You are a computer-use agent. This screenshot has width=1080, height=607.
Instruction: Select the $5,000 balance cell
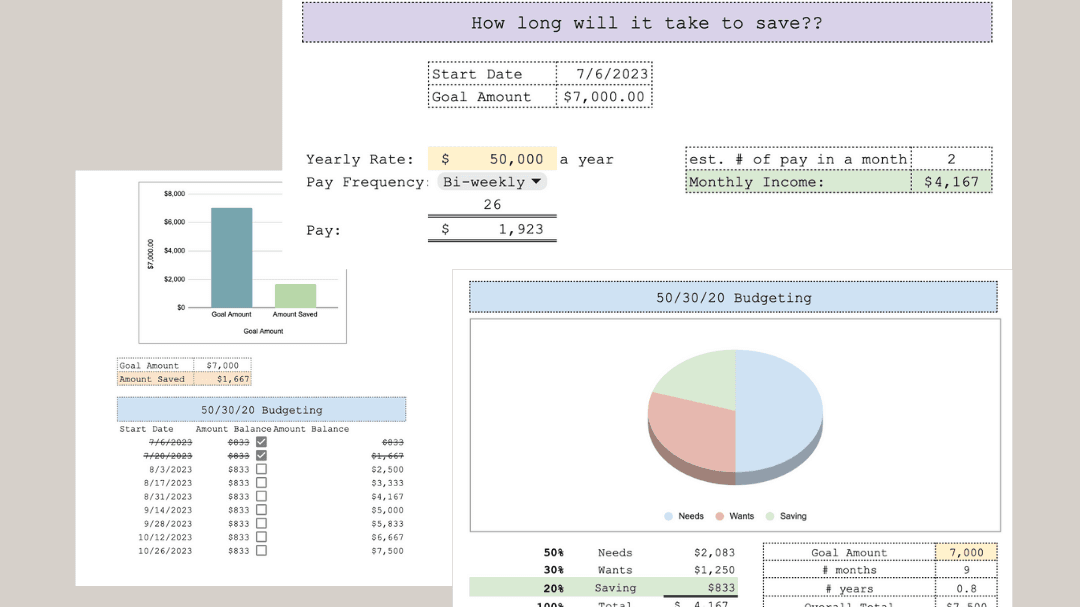pos(387,510)
